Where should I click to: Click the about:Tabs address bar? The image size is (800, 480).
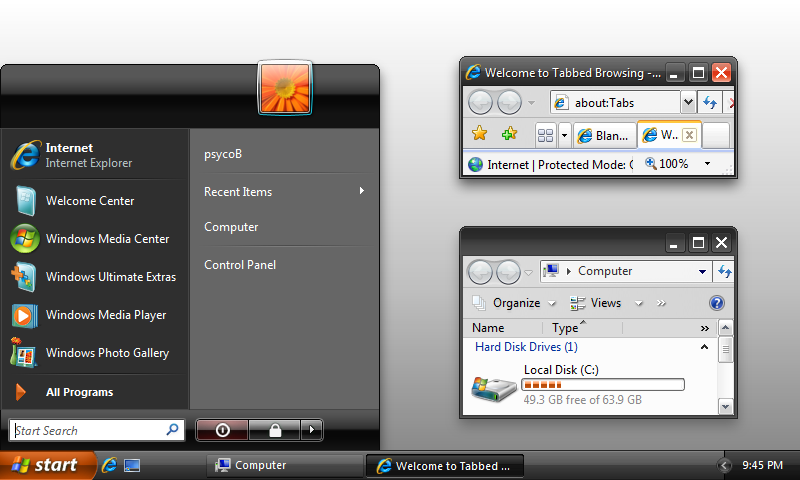[615, 103]
